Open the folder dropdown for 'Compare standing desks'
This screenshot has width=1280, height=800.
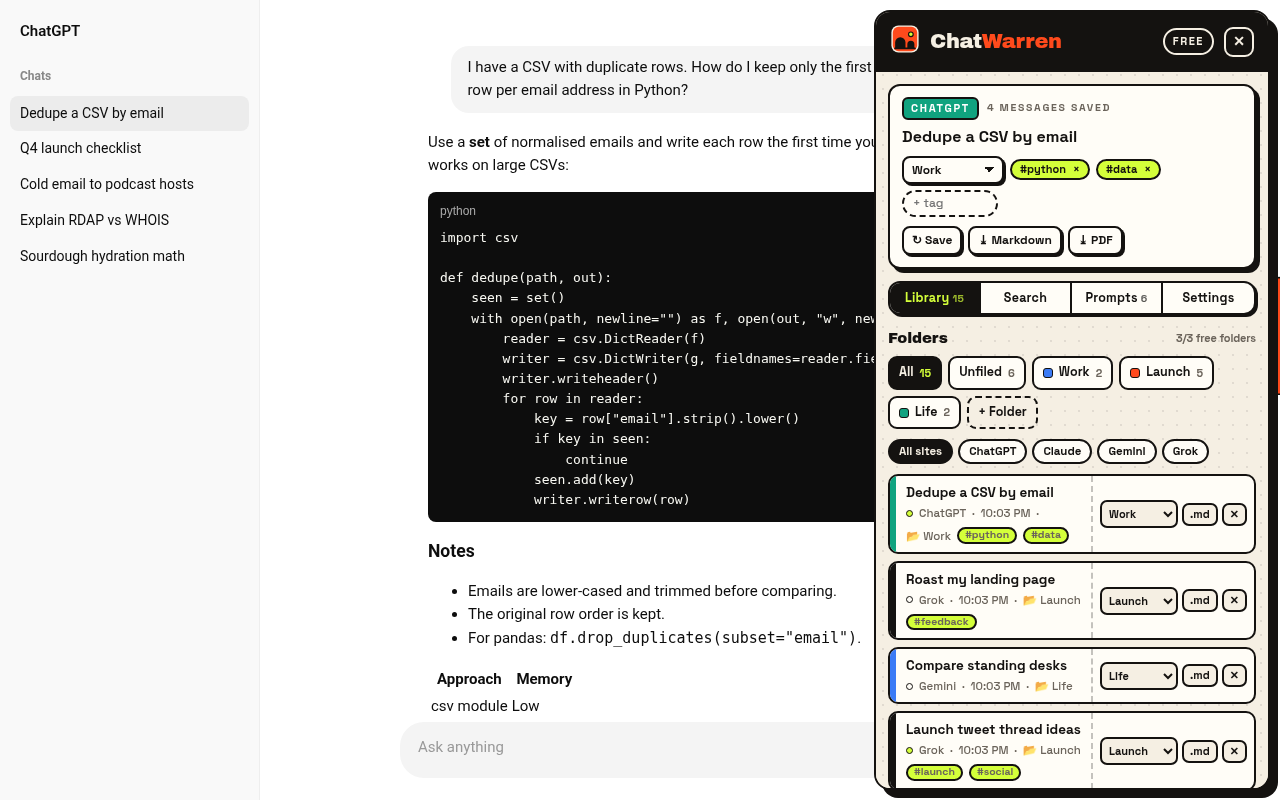1138,676
